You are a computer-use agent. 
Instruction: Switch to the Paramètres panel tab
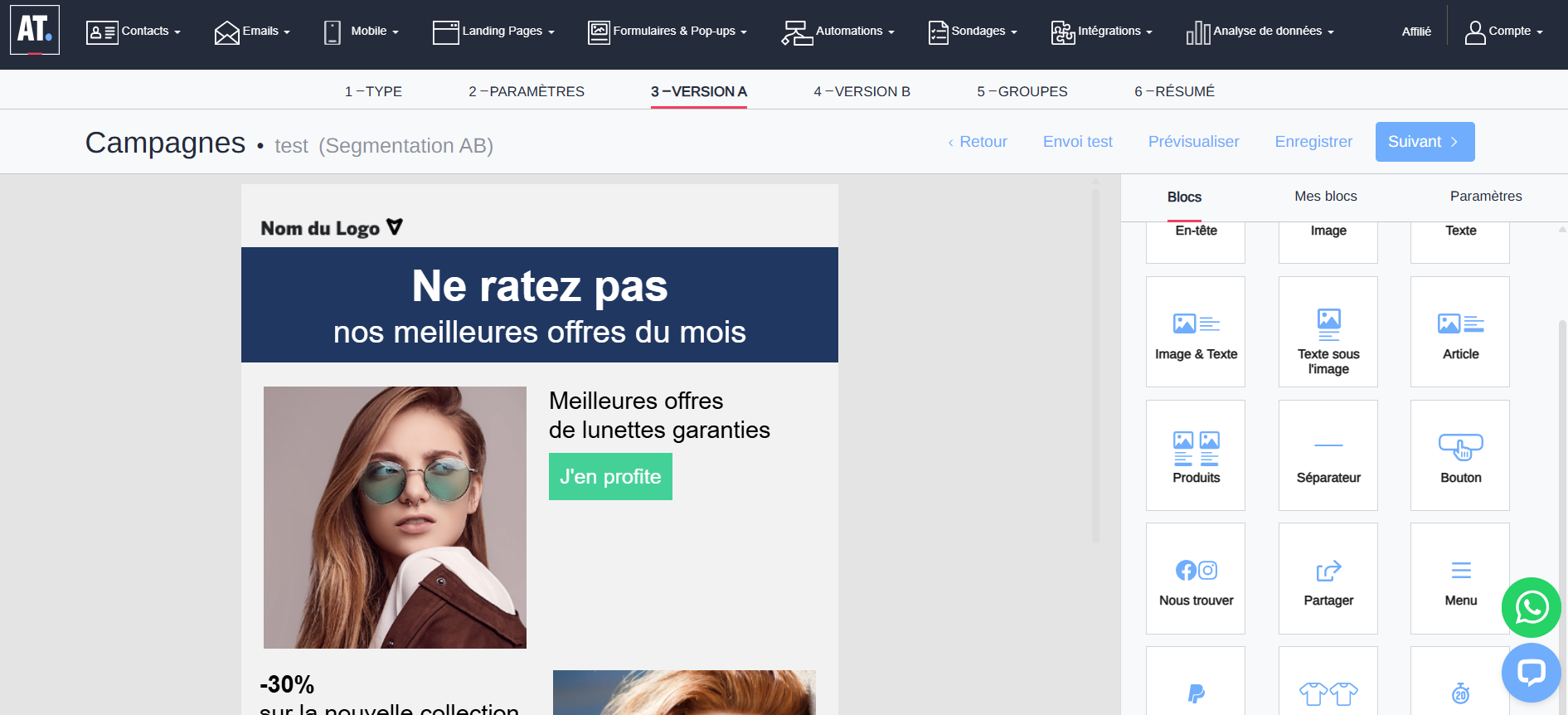click(1486, 197)
